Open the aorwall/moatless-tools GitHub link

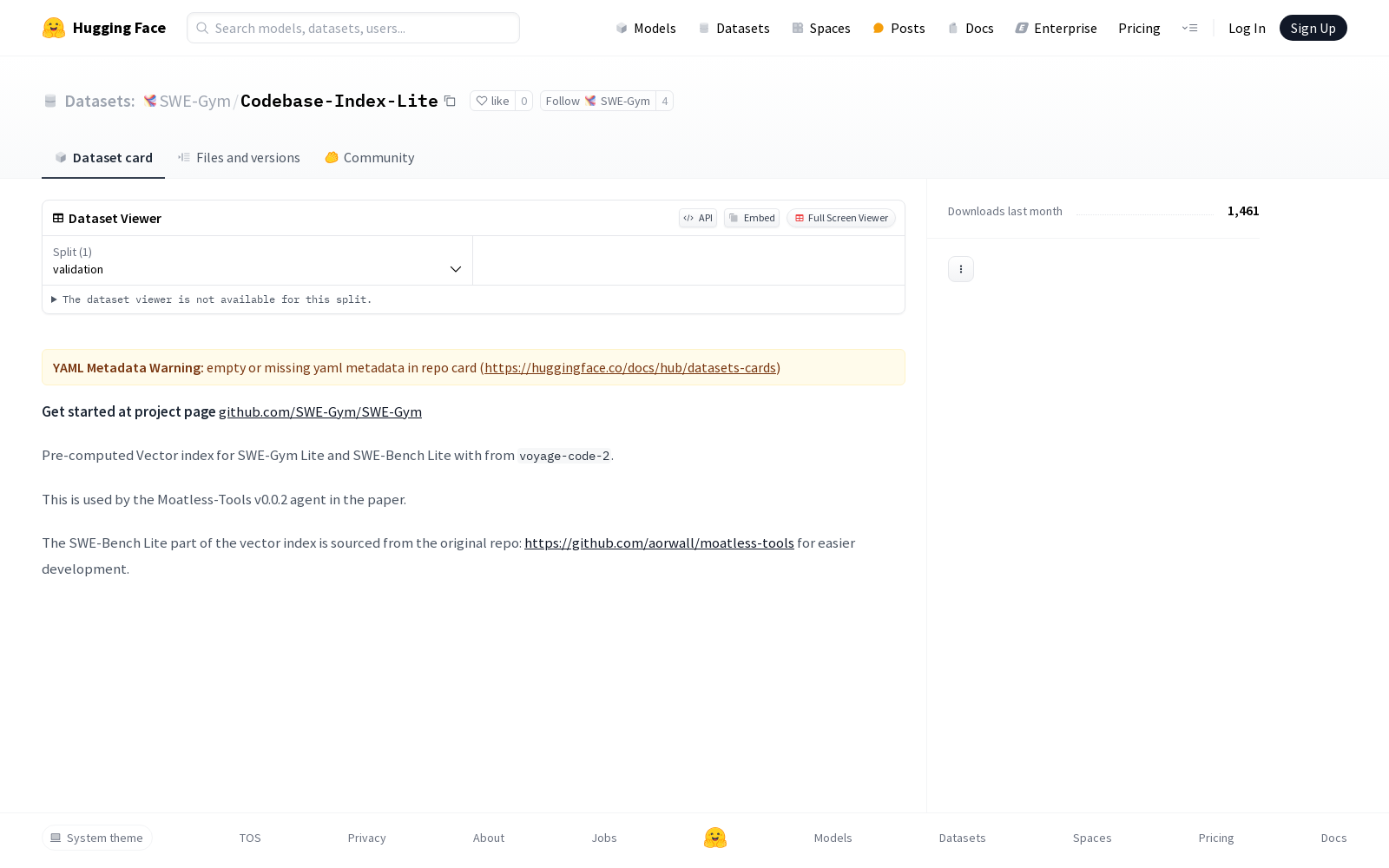coord(659,542)
